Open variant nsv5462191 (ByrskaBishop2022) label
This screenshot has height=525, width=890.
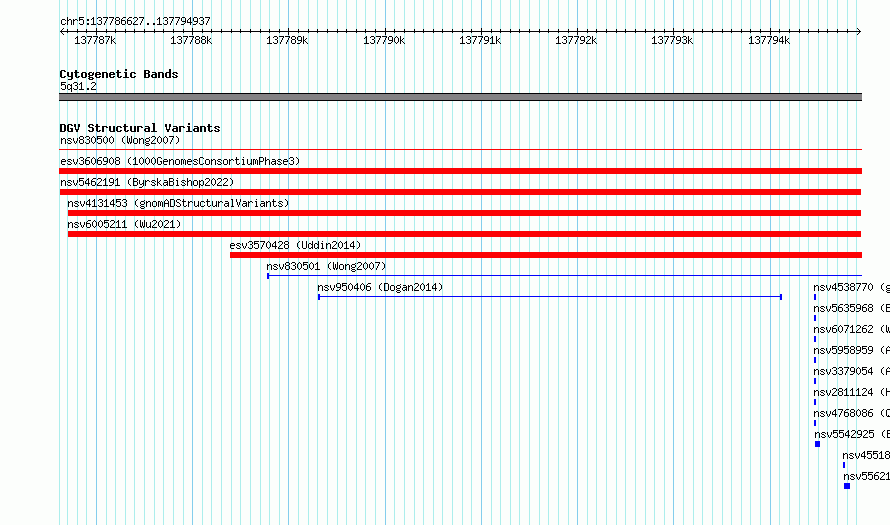point(147,182)
